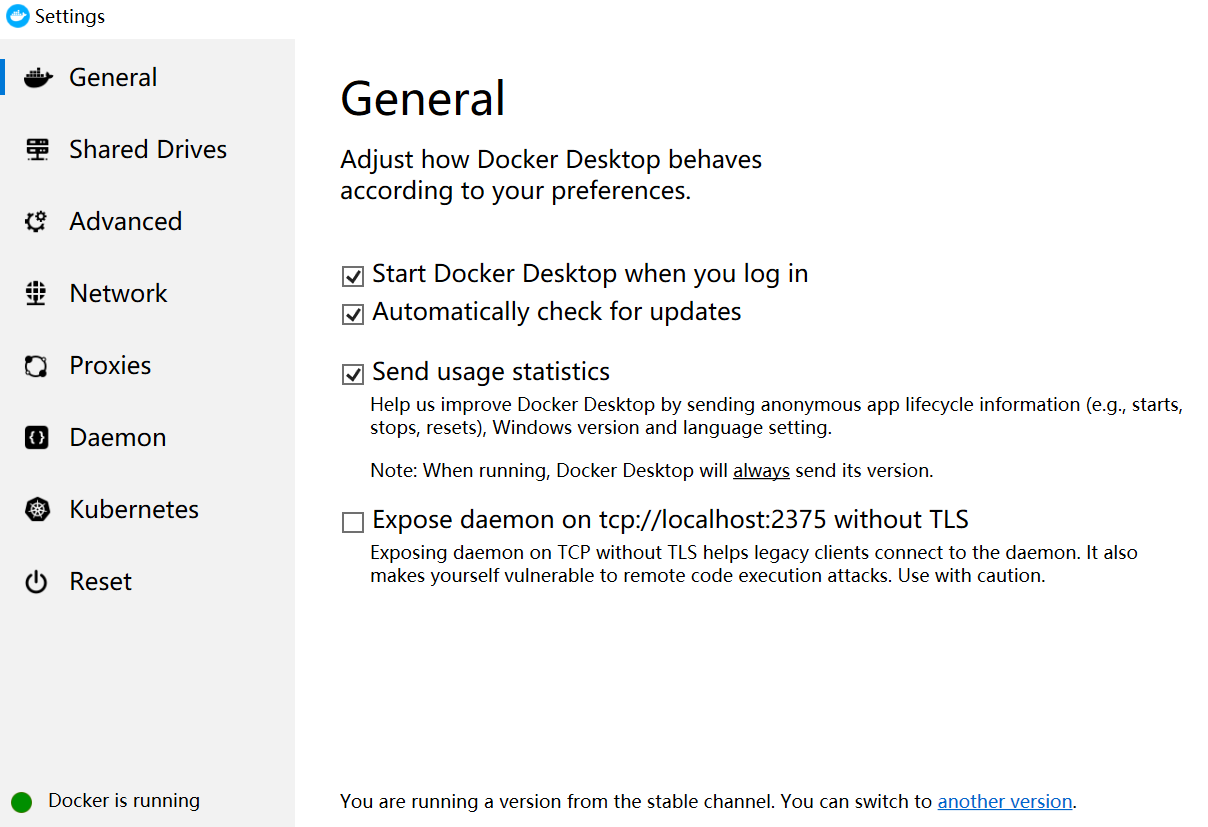This screenshot has width=1208, height=827.
Task: Open the Proxies settings page
Action: [x=110, y=364]
